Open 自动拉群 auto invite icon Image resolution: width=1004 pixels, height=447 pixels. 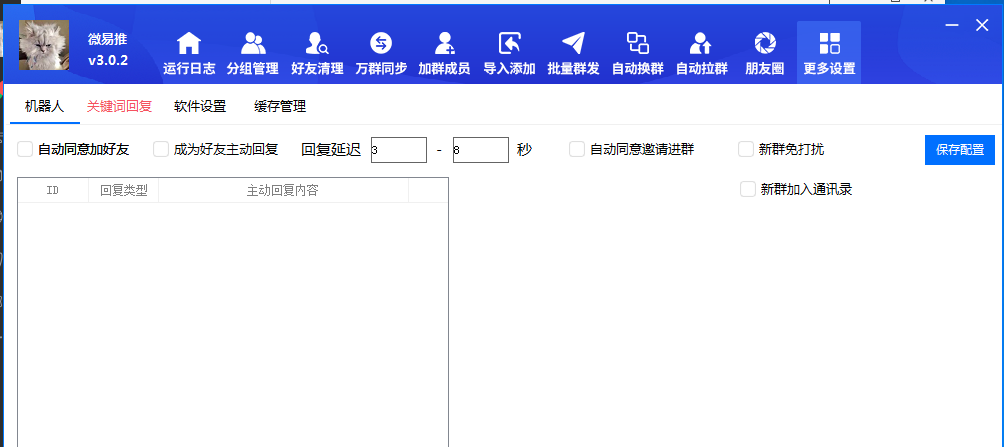pos(701,44)
